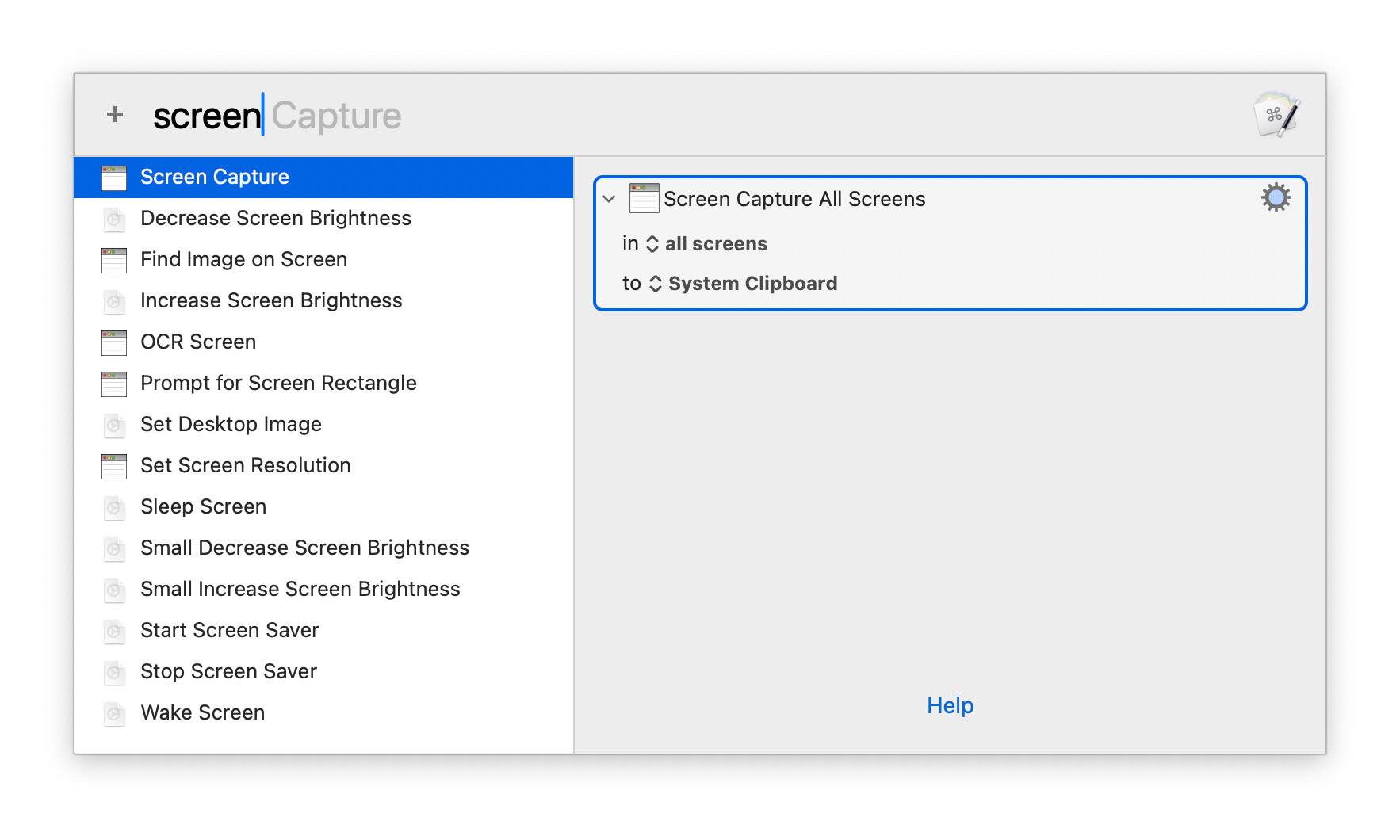
Task: Click the plus icon beside search field
Action: coord(115,115)
